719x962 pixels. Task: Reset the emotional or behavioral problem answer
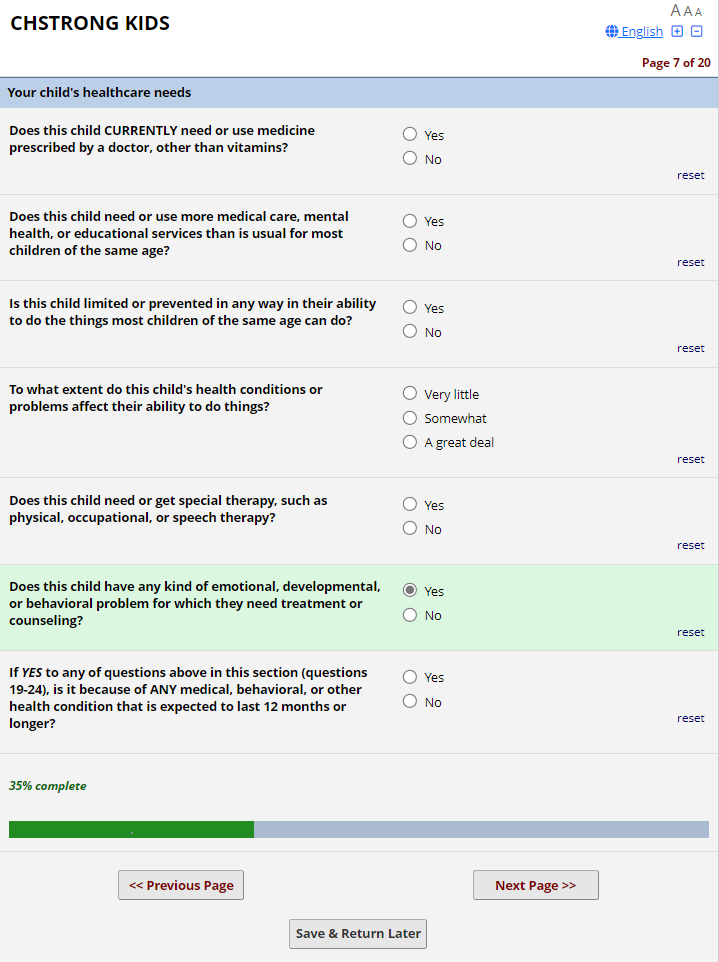coord(690,632)
